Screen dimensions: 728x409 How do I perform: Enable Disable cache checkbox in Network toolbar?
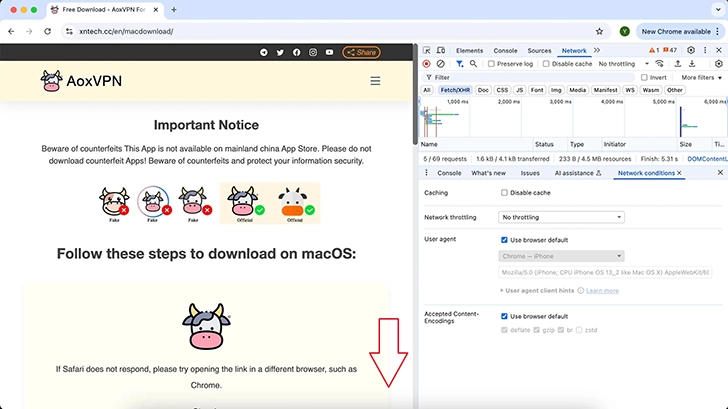point(546,64)
